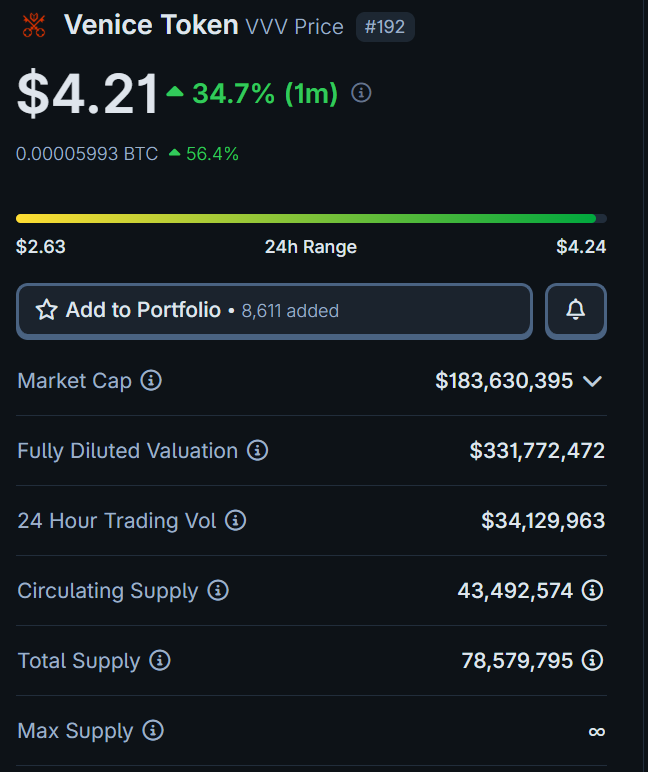Click the $34,129,963 trading volume value
Screen dimensions: 648x772
tap(543, 520)
